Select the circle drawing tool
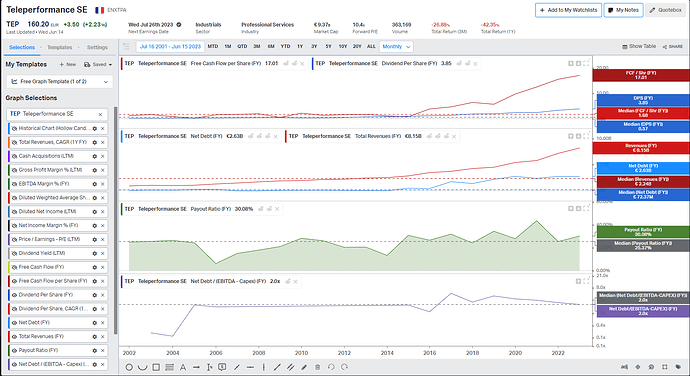This screenshot has height=376, width=690. tap(129, 367)
